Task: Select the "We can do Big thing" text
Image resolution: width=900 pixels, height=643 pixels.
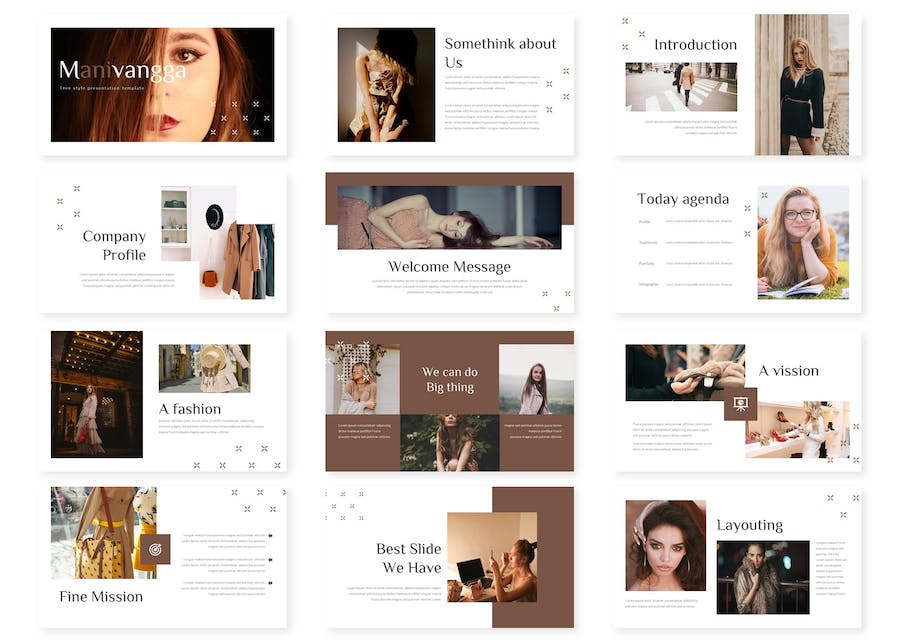Action: click(450, 379)
